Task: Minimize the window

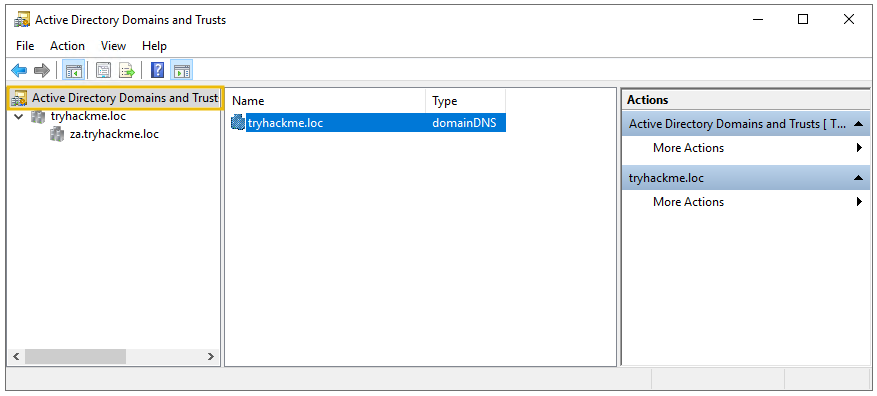Action: (x=758, y=20)
